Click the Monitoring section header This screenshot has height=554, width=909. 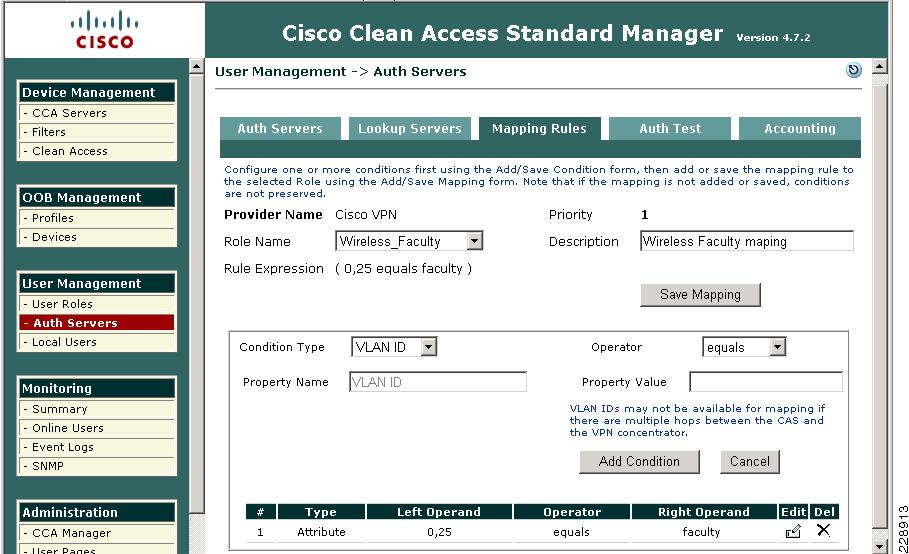pos(97,388)
